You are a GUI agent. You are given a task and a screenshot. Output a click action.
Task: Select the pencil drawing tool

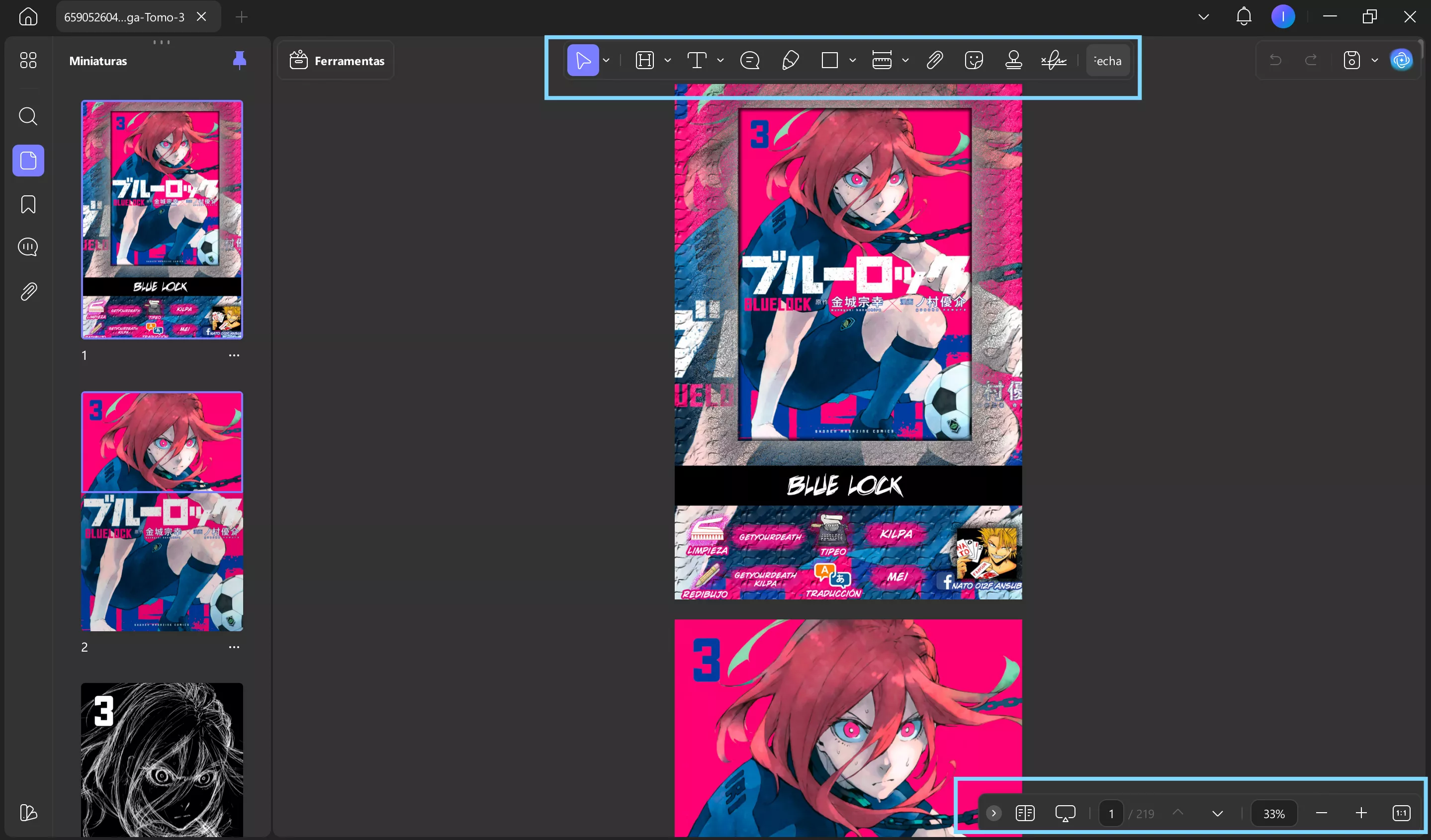(x=790, y=60)
